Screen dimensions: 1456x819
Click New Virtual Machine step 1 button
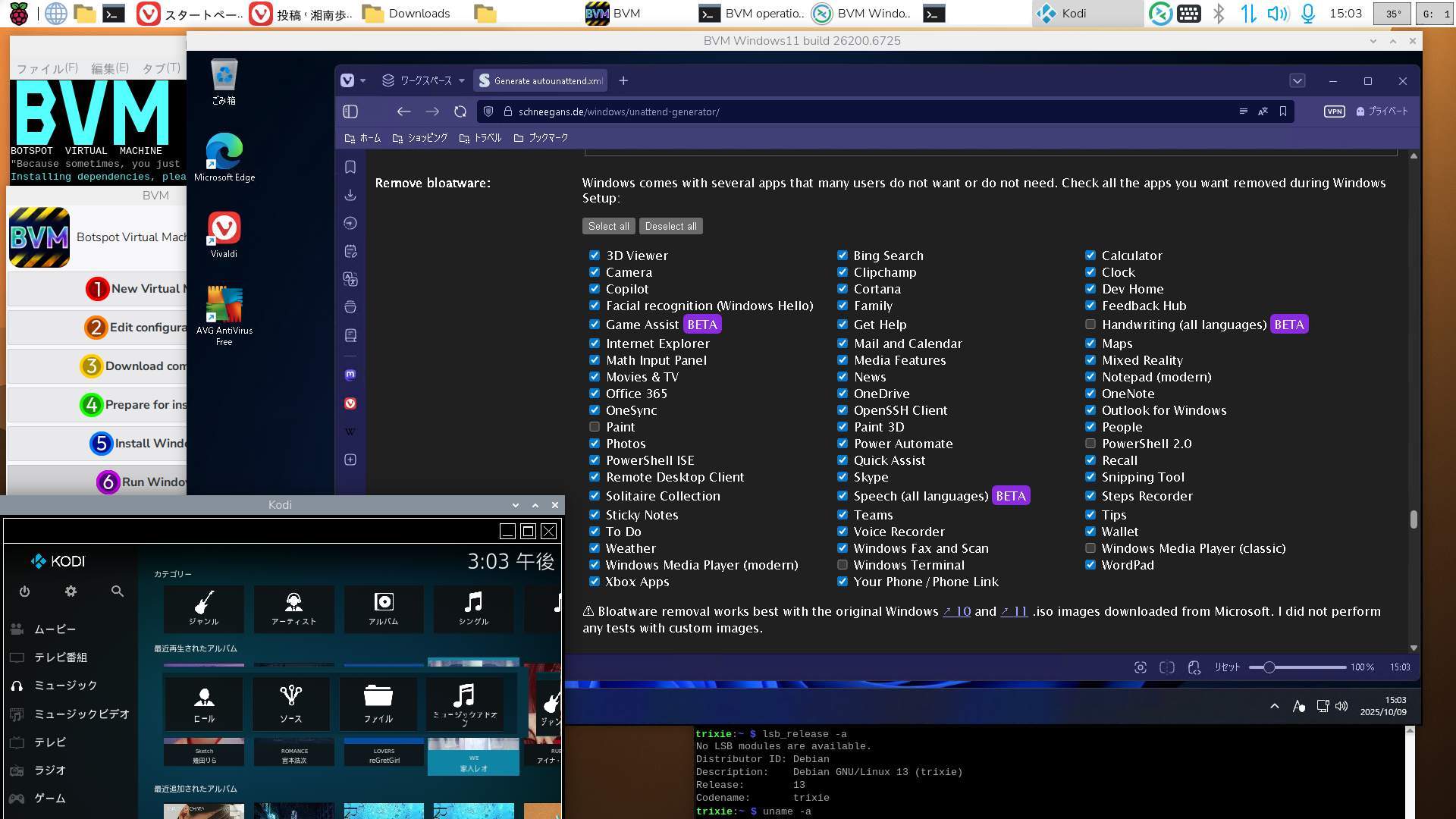pos(136,289)
